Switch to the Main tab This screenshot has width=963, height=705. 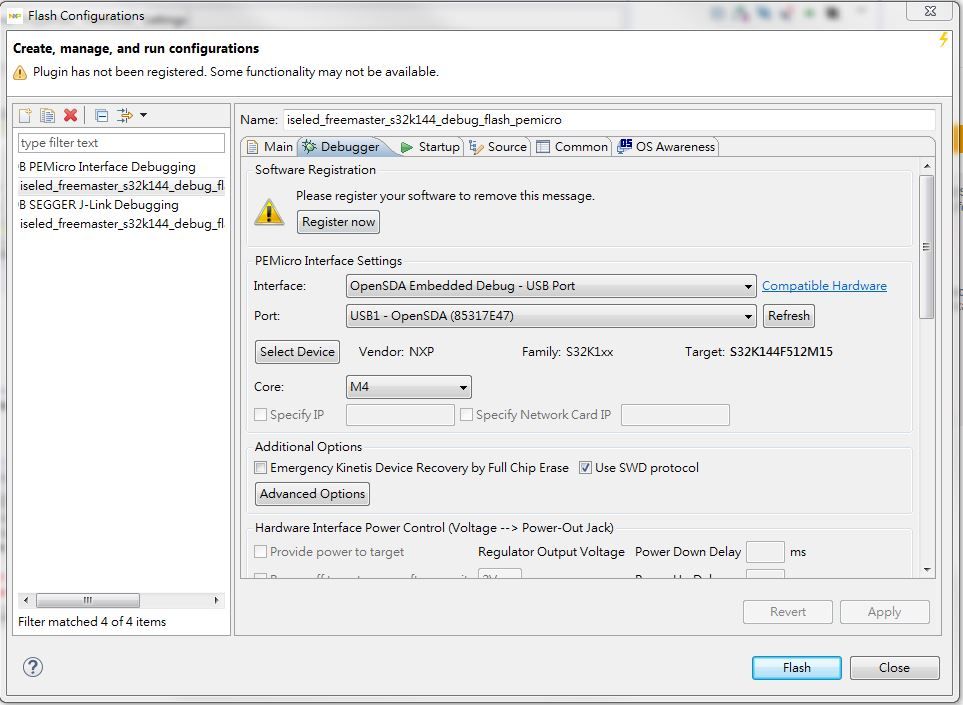point(270,147)
